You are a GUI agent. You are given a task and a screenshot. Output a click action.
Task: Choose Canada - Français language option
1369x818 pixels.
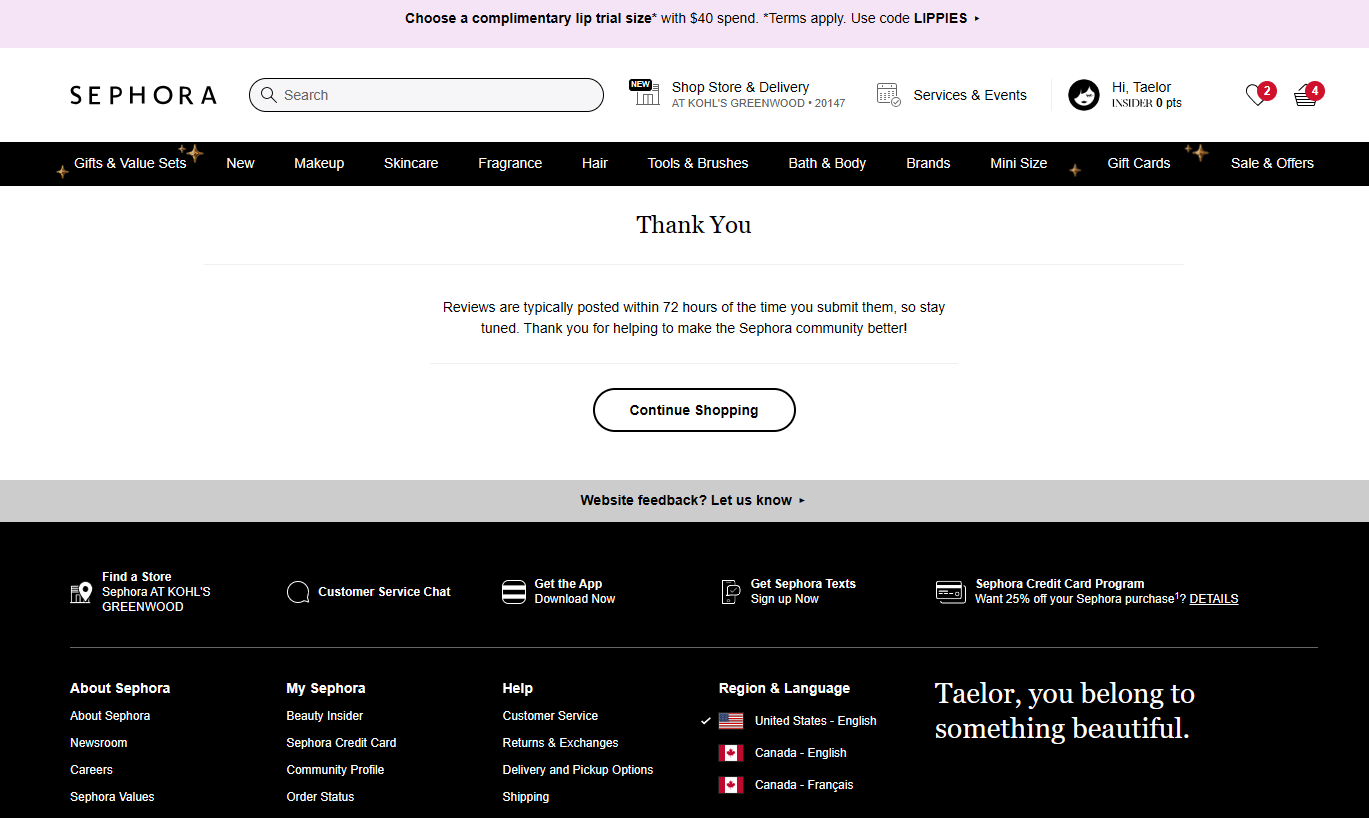click(803, 785)
